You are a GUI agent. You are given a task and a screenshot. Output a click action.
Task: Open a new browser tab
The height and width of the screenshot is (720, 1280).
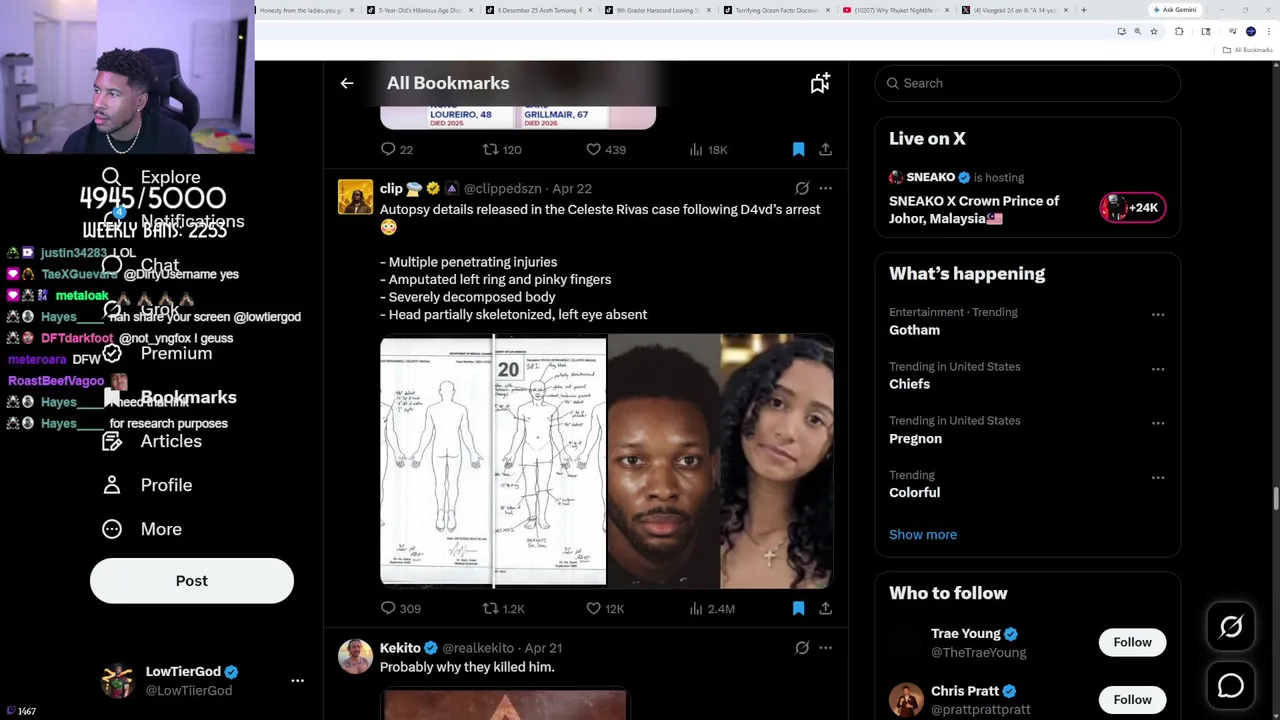1083,10
